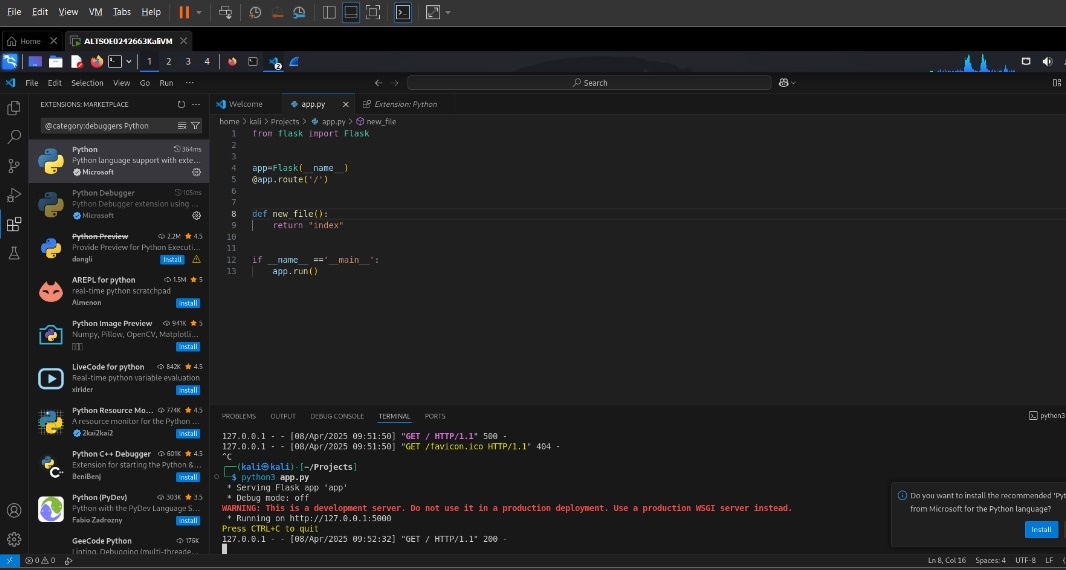Open the Kali applications menu dragon icon
This screenshot has width=1066, height=570.
[10, 62]
